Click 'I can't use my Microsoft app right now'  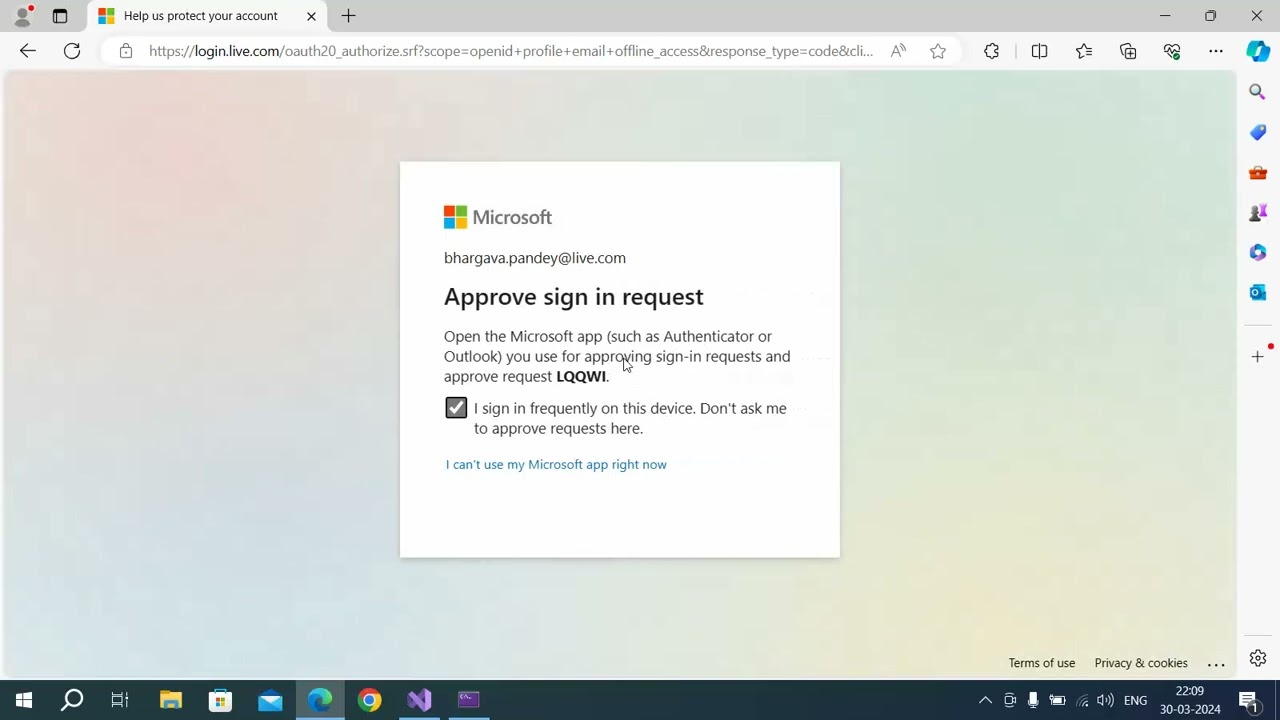point(556,464)
